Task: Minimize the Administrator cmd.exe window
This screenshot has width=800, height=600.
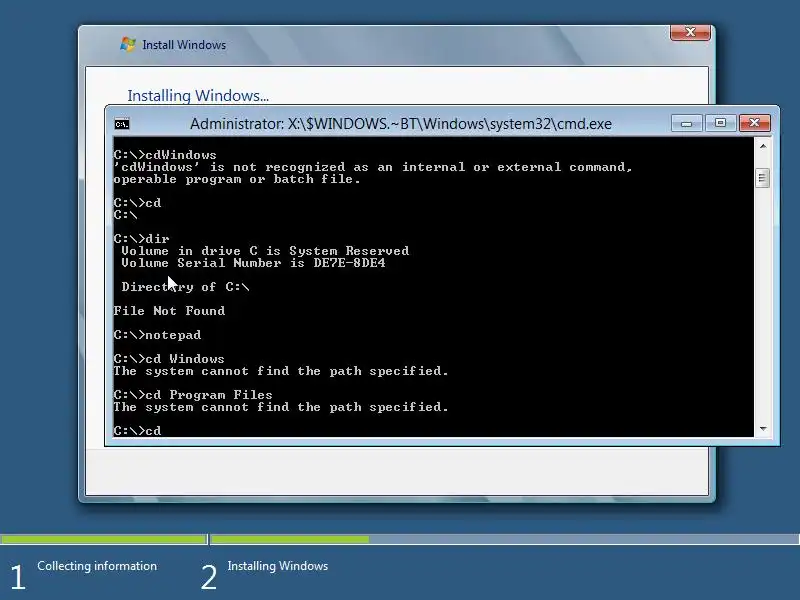Action: [687, 123]
